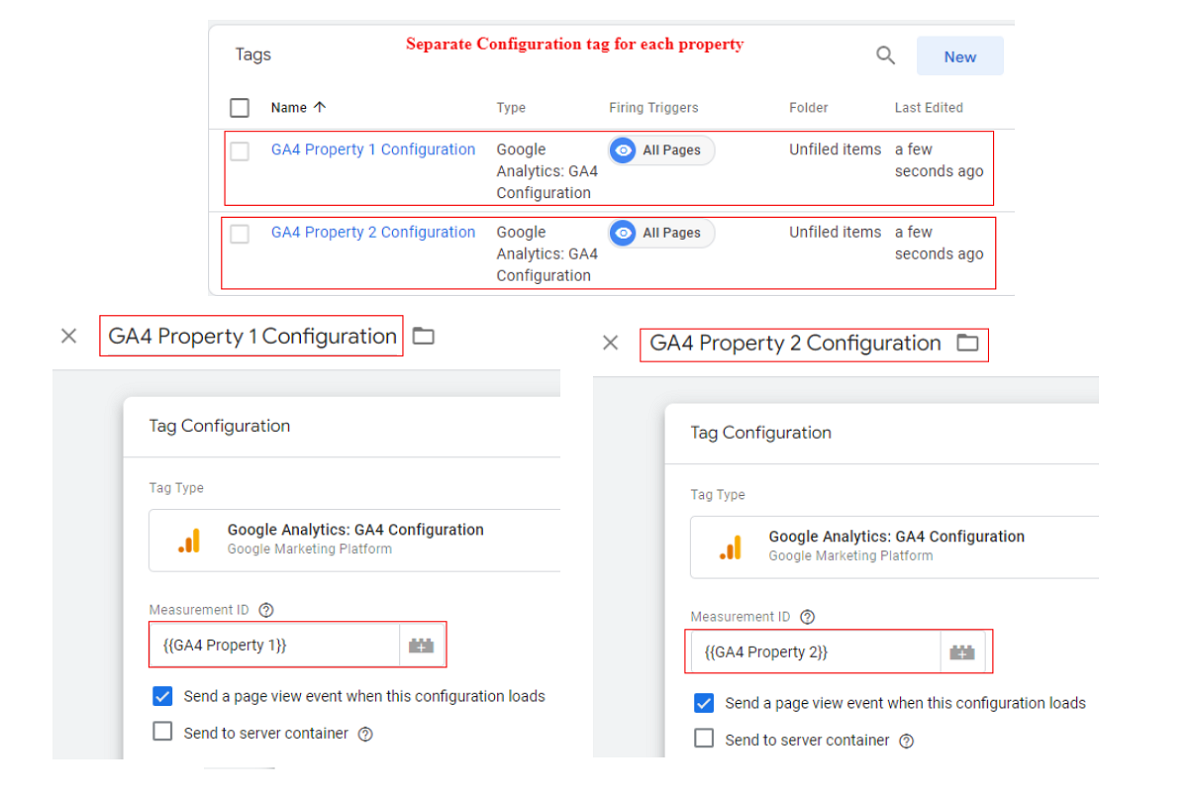Open the variable picker beside {{GA4 Property 2}}
This screenshot has width=1192, height=800.
[963, 651]
